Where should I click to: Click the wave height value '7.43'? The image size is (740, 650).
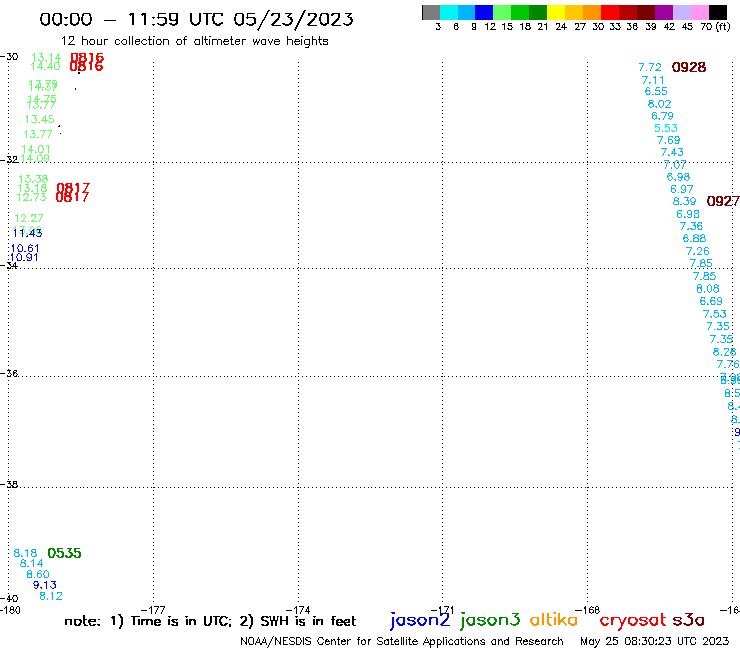pos(672,152)
